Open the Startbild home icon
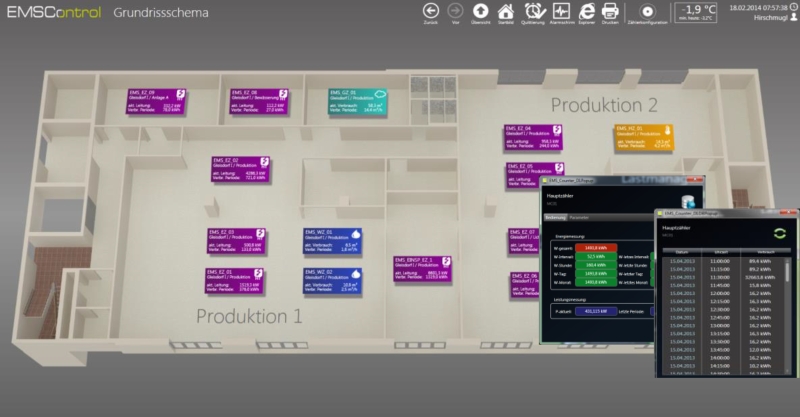The height and width of the screenshot is (417, 800). 506,11
